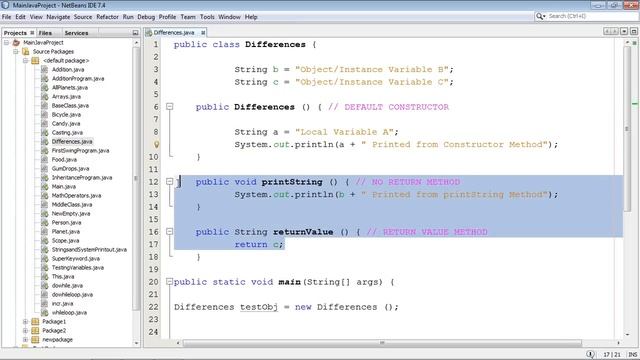Select StringsandSystemPrintout.java file
The height and width of the screenshot is (360, 640).
coord(89,249)
